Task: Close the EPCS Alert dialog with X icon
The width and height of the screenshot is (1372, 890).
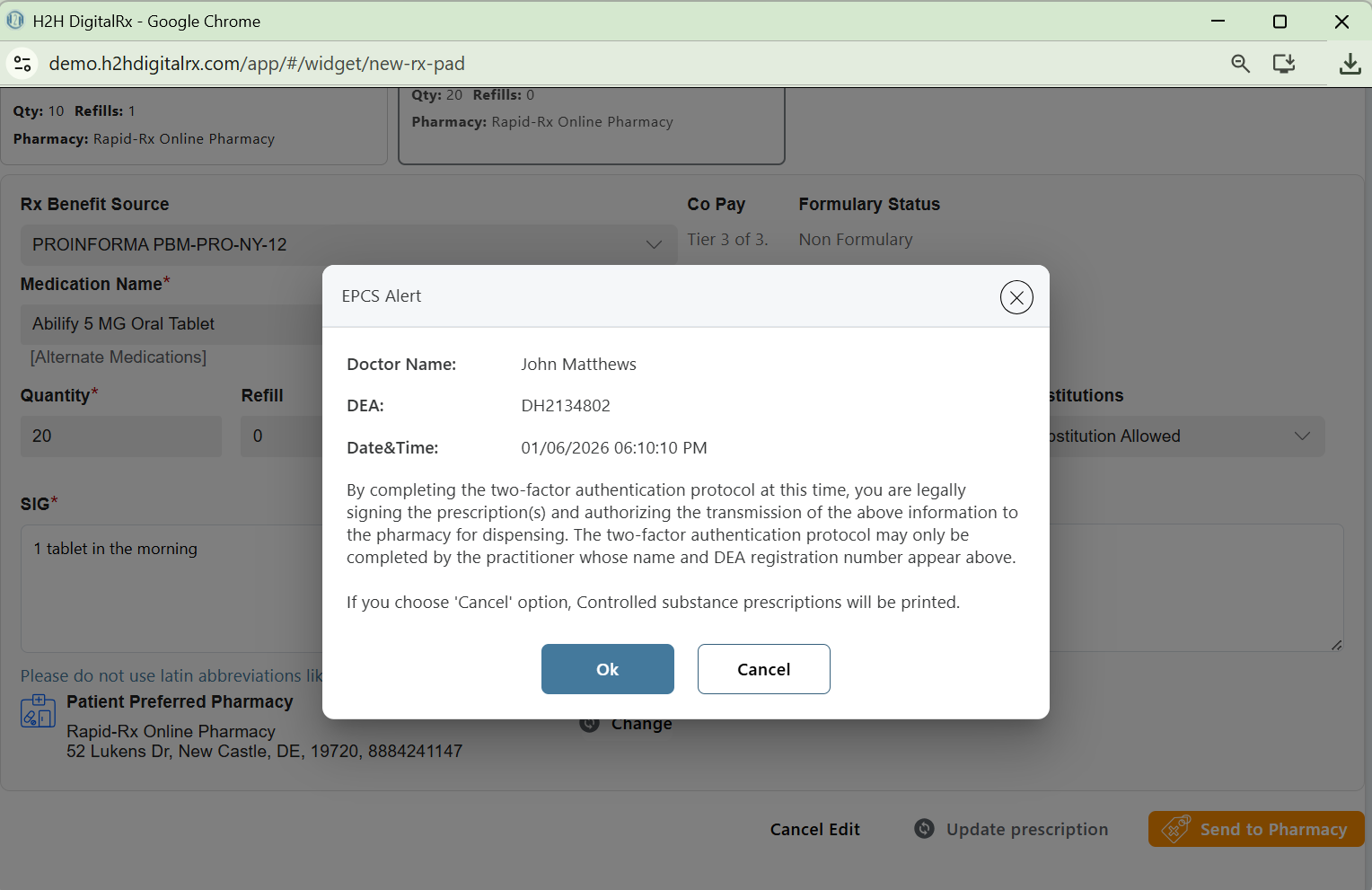Action: pyautogui.click(x=1016, y=297)
